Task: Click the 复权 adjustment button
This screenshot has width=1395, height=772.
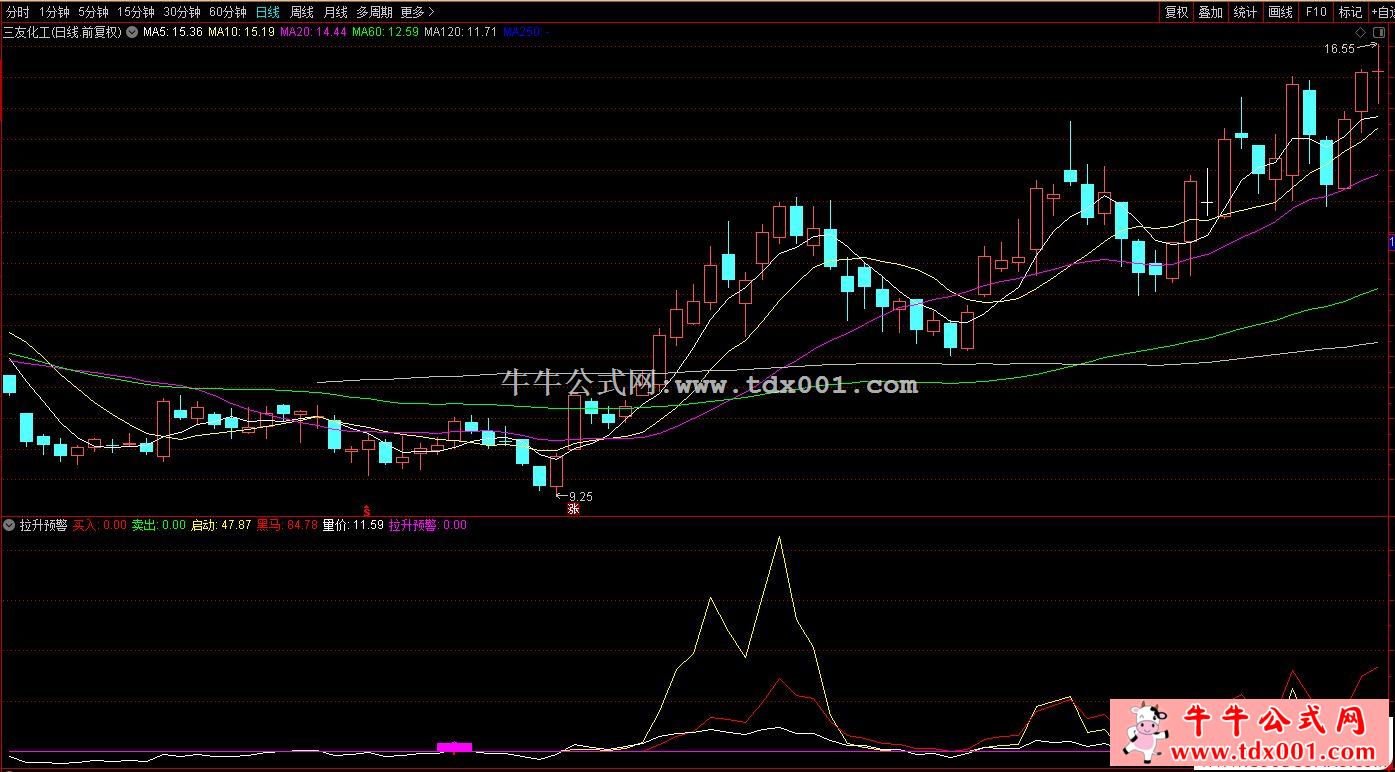Action: pyautogui.click(x=1176, y=12)
